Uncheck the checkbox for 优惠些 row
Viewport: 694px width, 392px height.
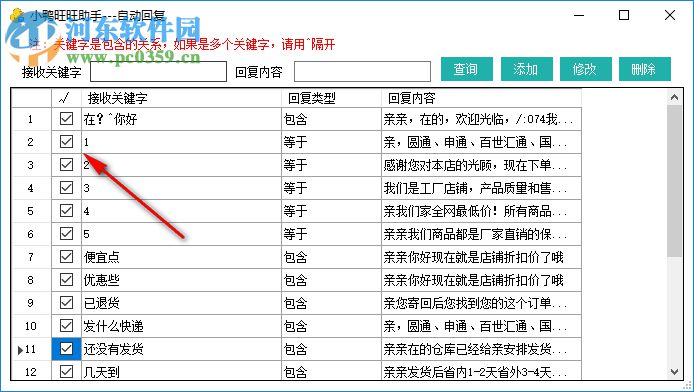(x=66, y=280)
